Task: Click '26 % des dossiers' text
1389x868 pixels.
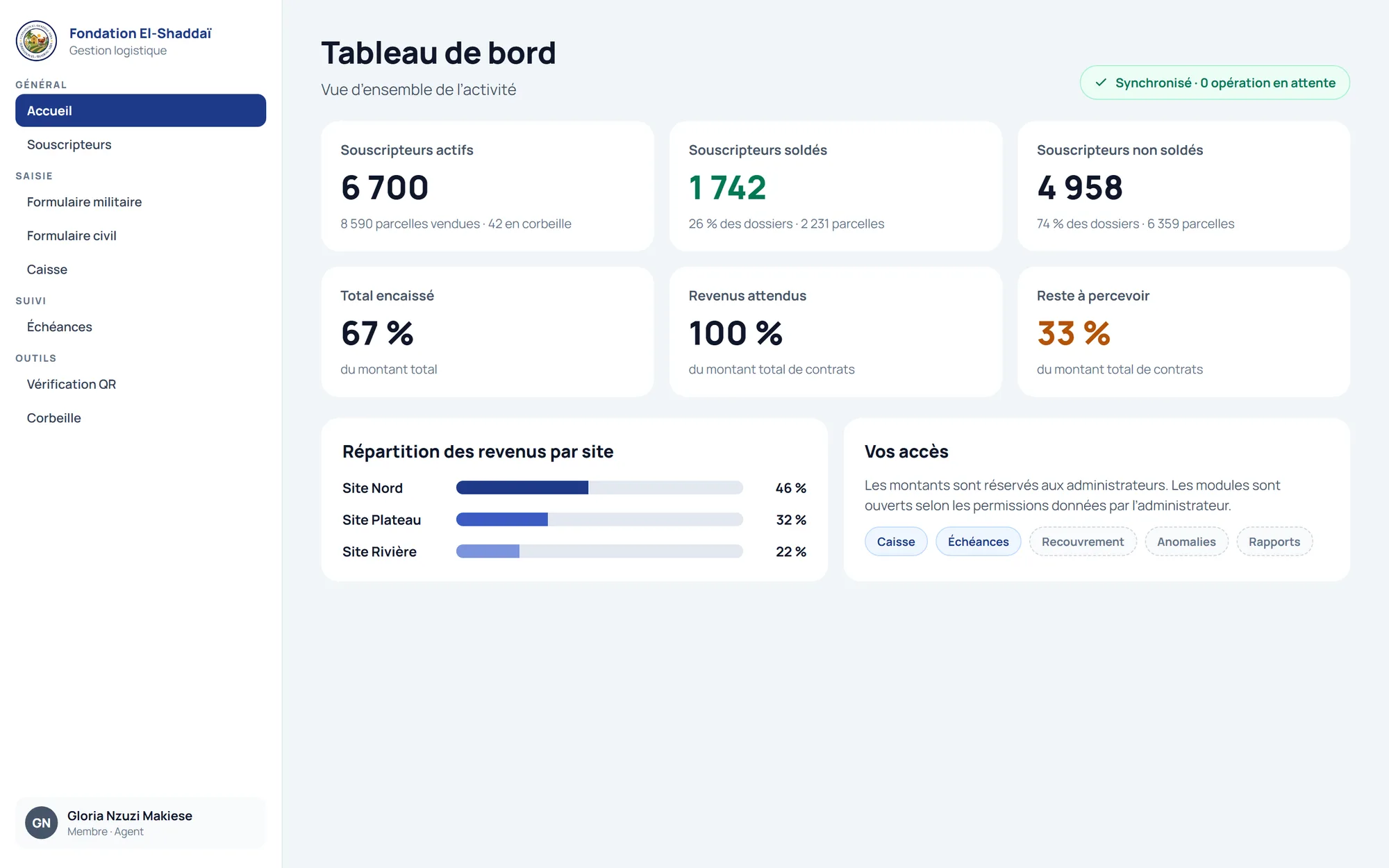Action: pos(740,224)
